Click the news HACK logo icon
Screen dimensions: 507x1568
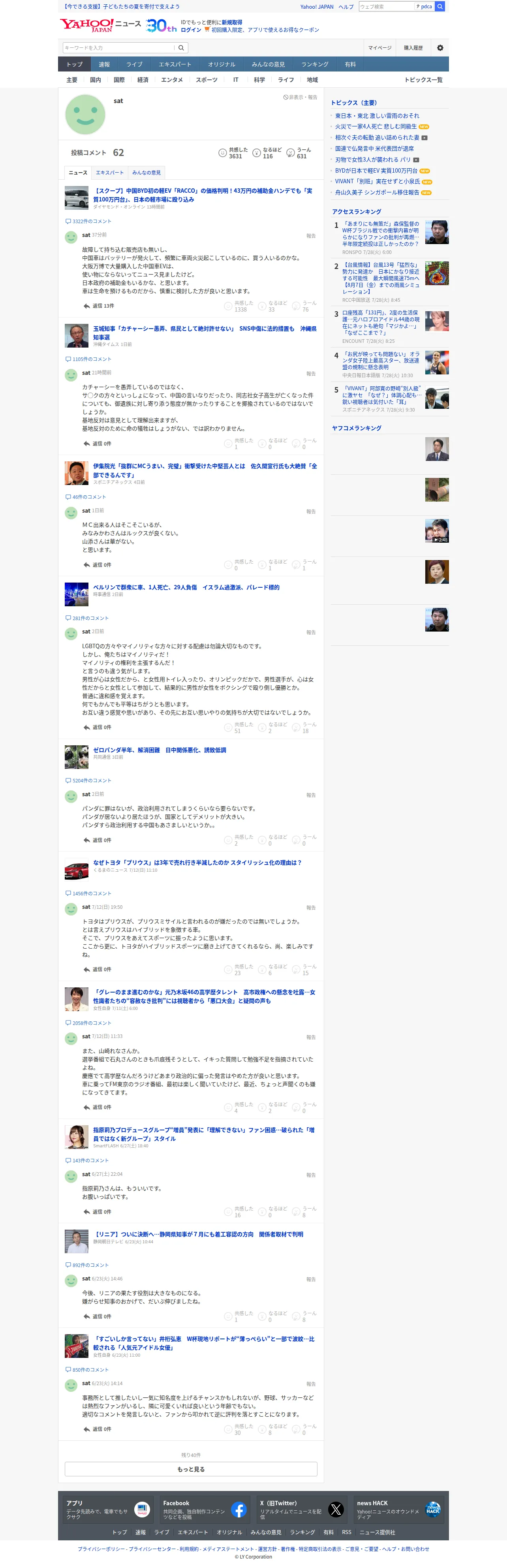click(x=433, y=1510)
